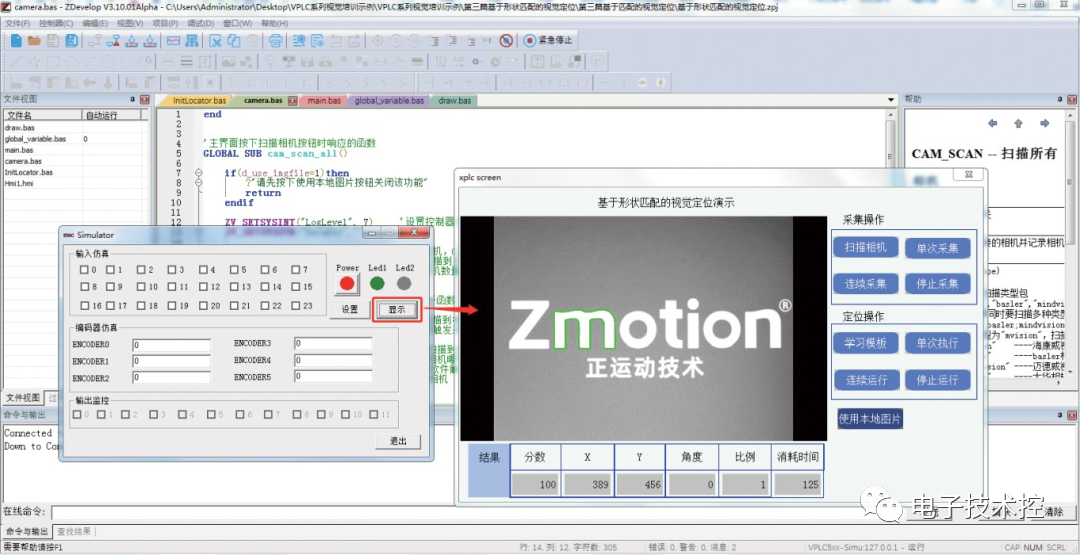Tick input simulation checkbox 15
Image resolution: width=1080 pixels, height=555 pixels.
295,287
